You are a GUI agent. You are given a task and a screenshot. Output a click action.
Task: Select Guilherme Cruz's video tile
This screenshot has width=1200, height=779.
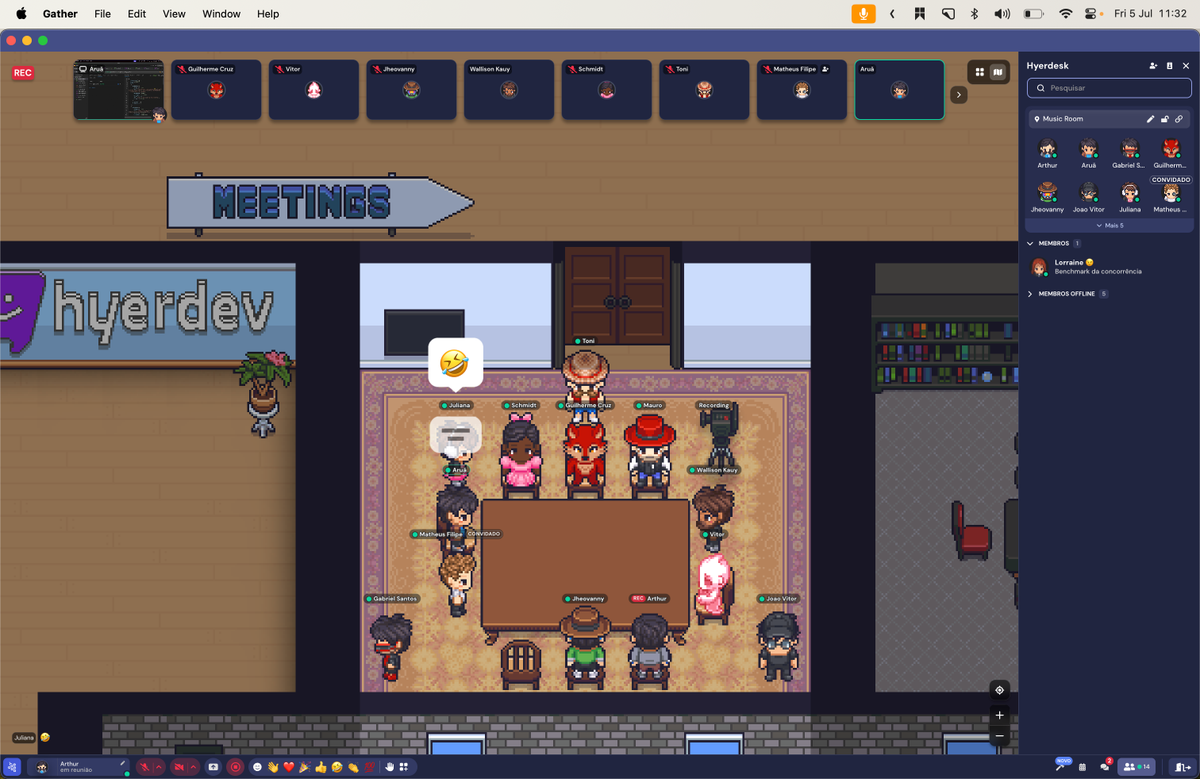(216, 90)
